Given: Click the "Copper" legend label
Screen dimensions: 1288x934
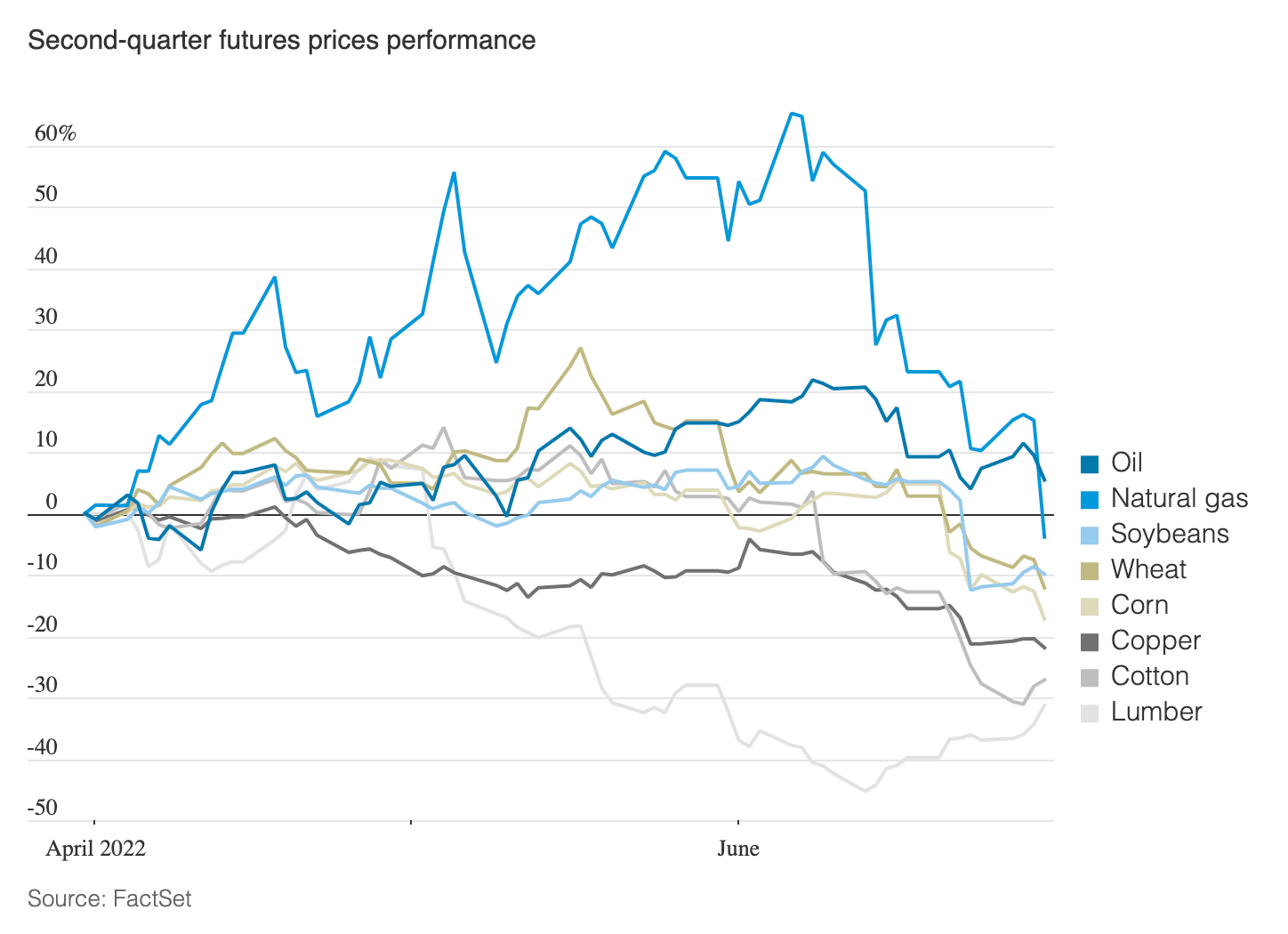Looking at the screenshot, I should click(x=1155, y=640).
